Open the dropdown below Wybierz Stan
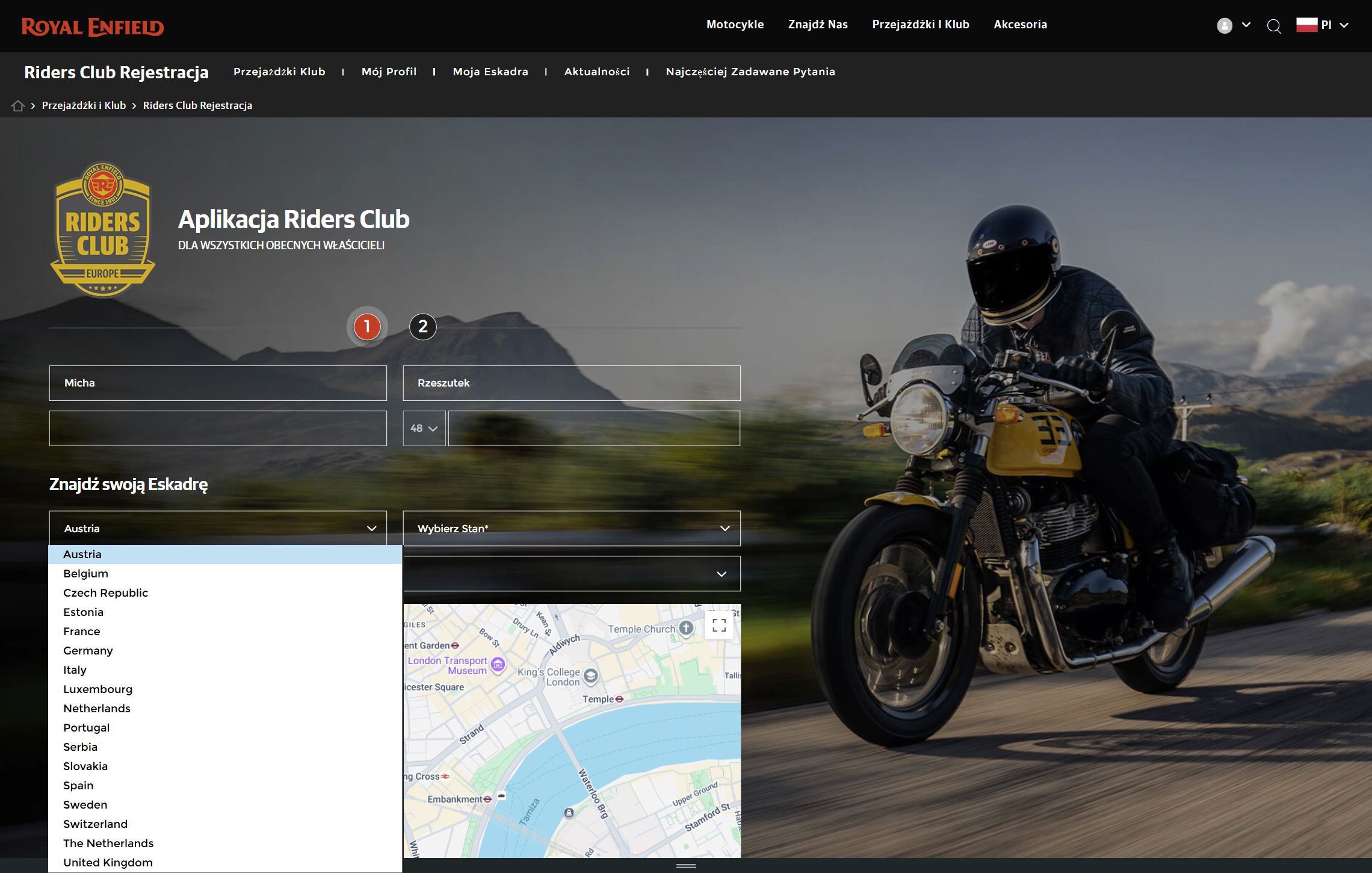Viewport: 1372px width, 873px height. tap(572, 574)
